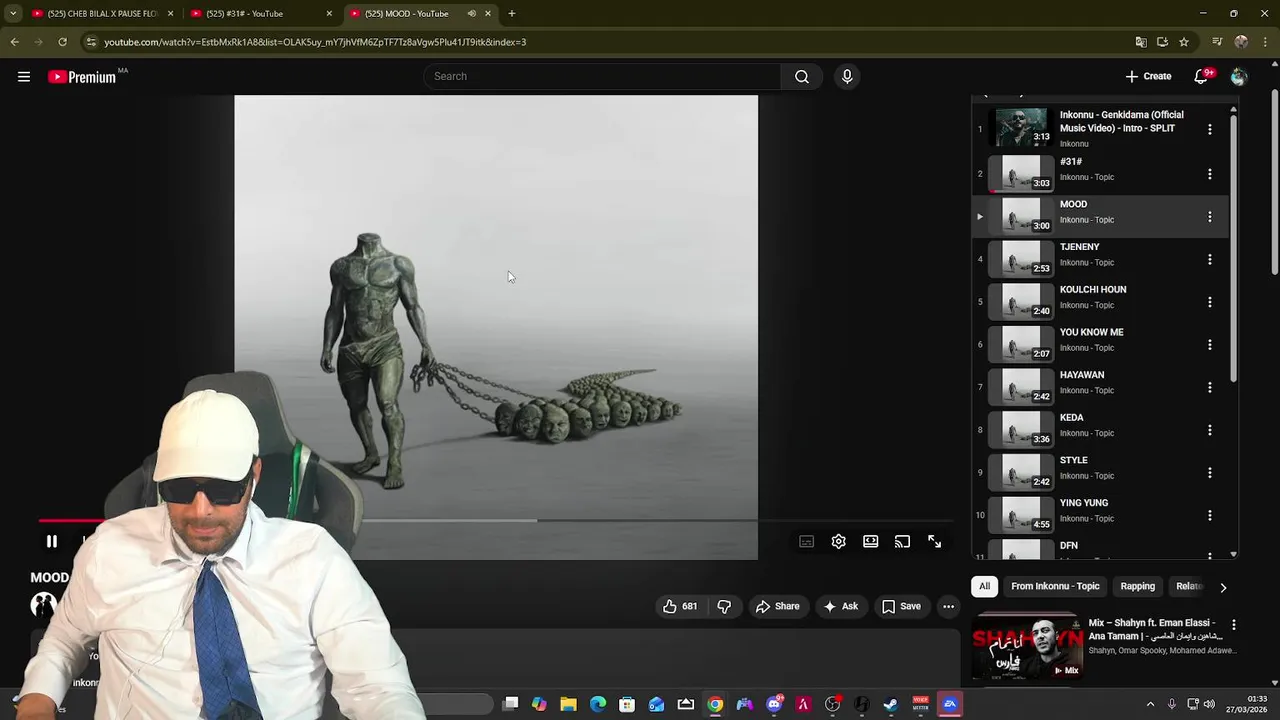The image size is (1280, 720).
Task: Select the Rapping filter chip
Action: pyautogui.click(x=1137, y=586)
